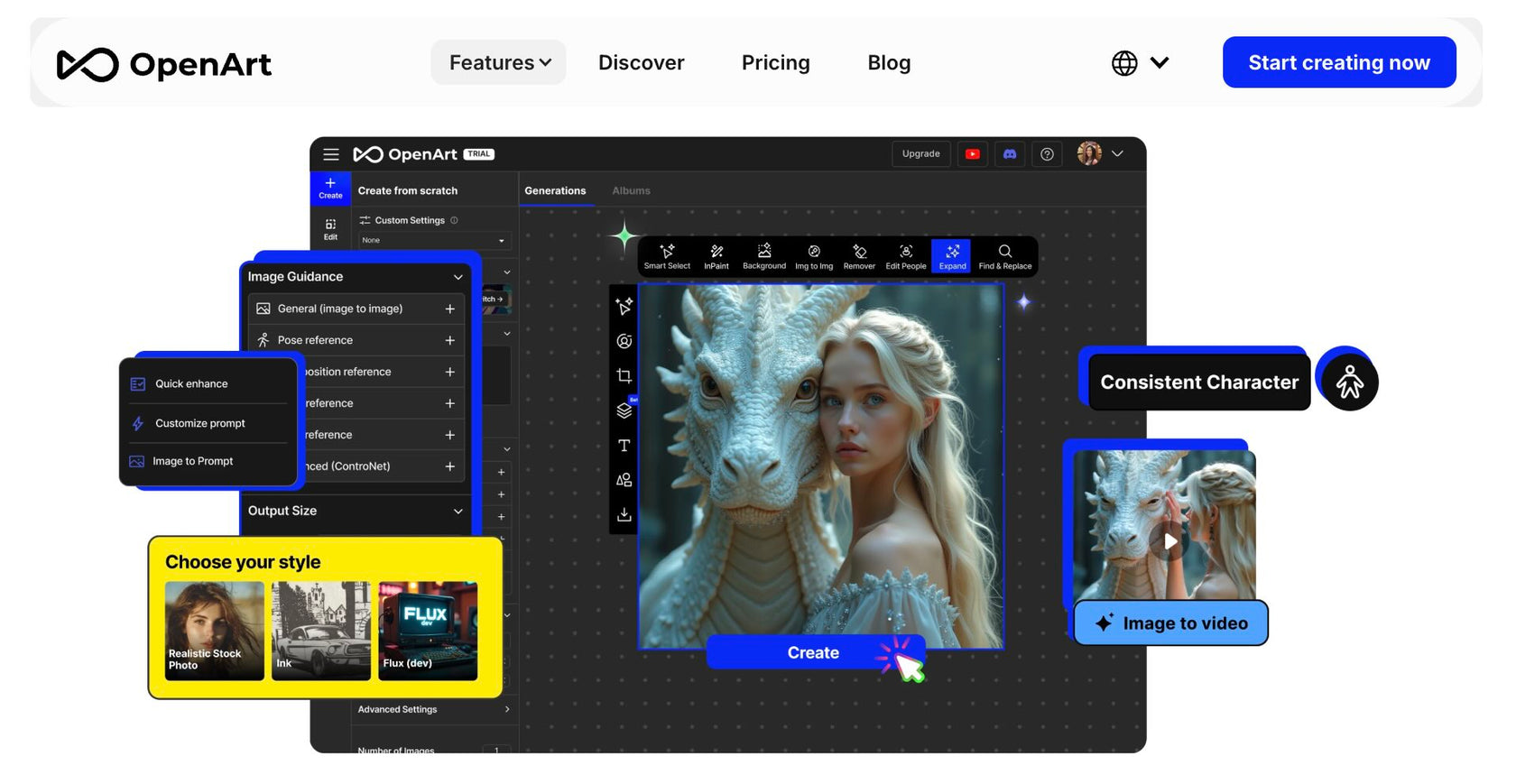Switch to the Generations tab
The height and width of the screenshot is (784, 1516).
click(555, 190)
